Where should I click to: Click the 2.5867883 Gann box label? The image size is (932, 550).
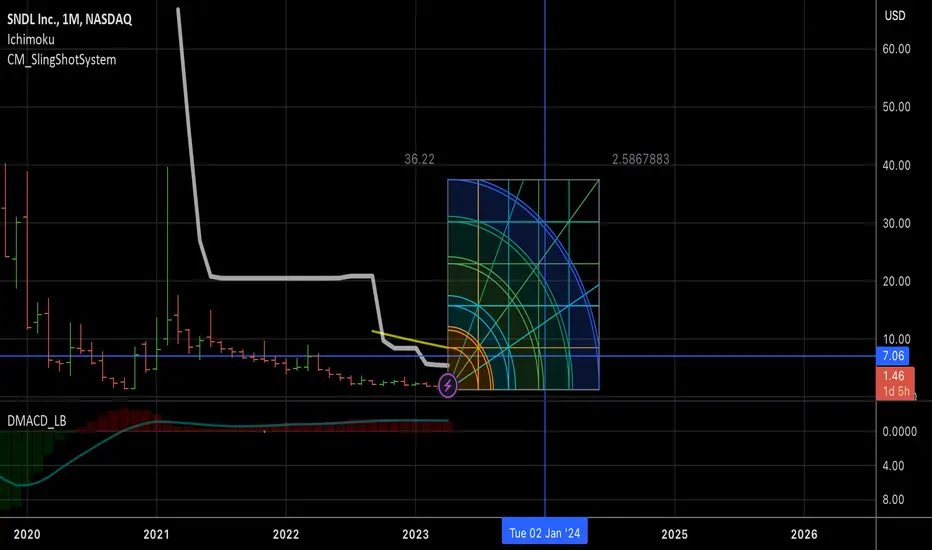pyautogui.click(x=641, y=159)
